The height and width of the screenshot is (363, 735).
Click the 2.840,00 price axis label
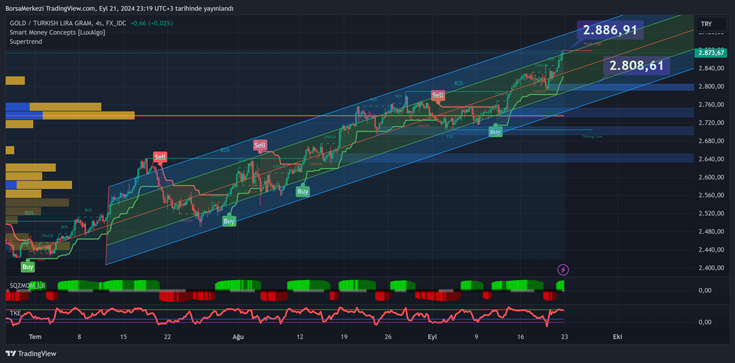(710, 68)
